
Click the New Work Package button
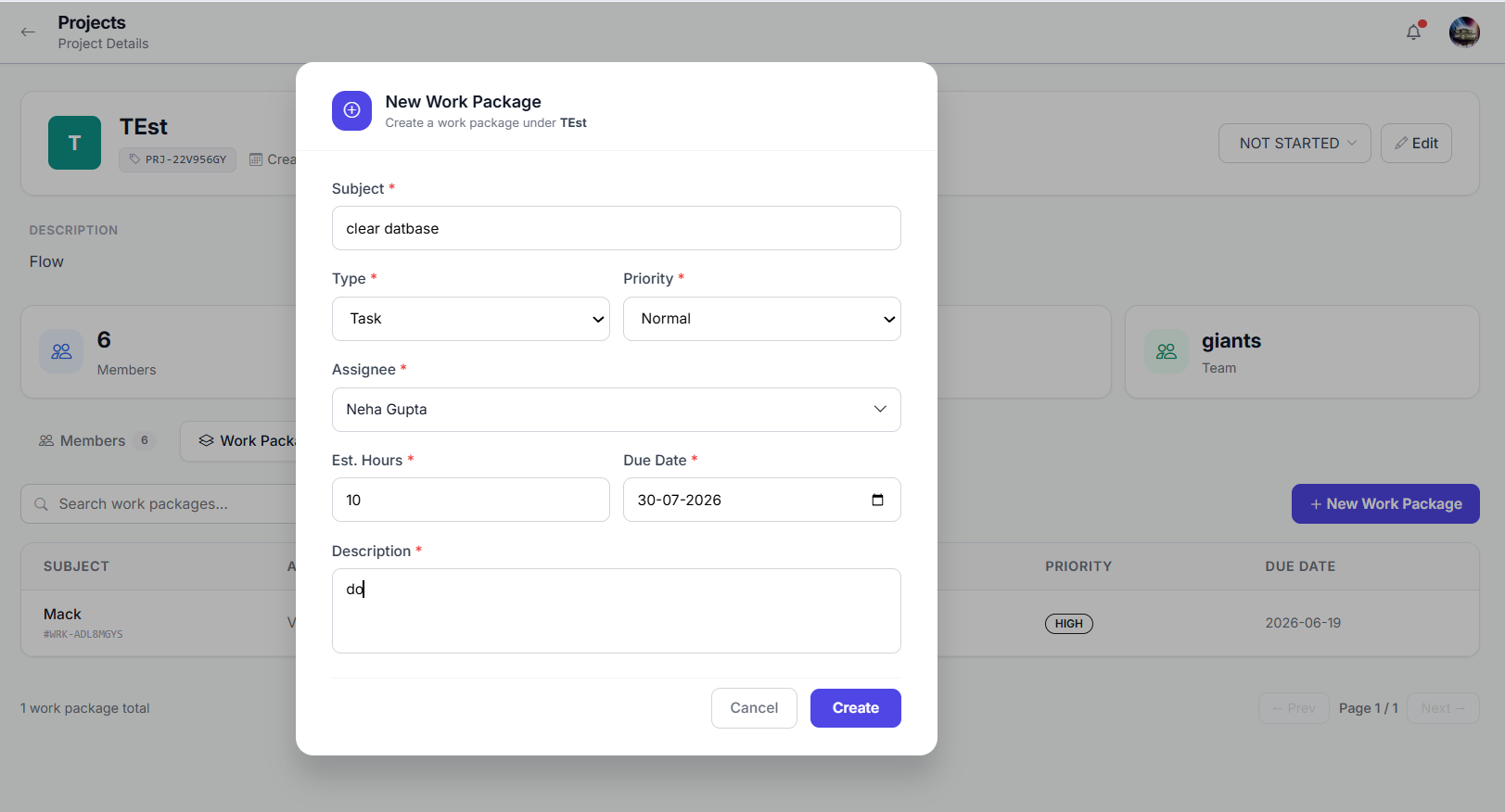(x=1385, y=504)
